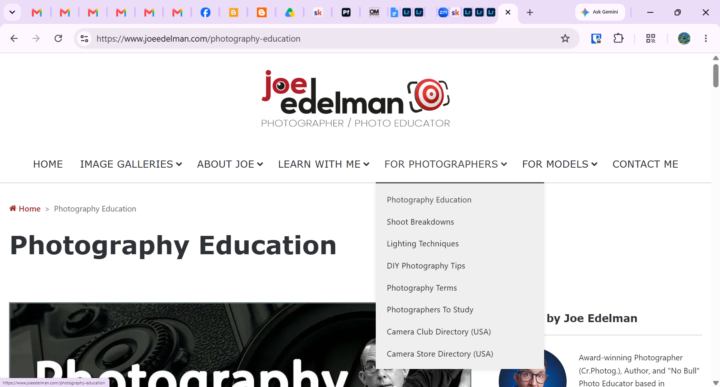Open site information icon in address bar
This screenshot has height=387, width=720.
pos(84,39)
